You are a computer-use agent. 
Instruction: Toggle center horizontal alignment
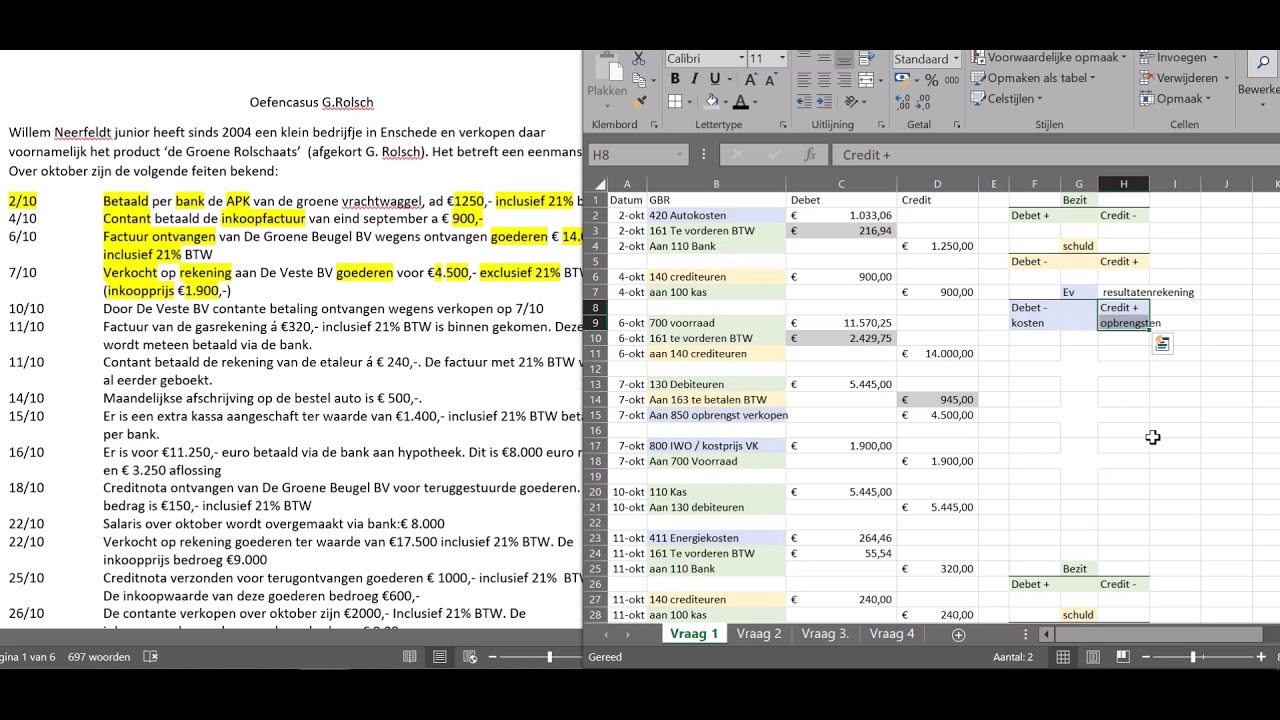click(x=824, y=79)
